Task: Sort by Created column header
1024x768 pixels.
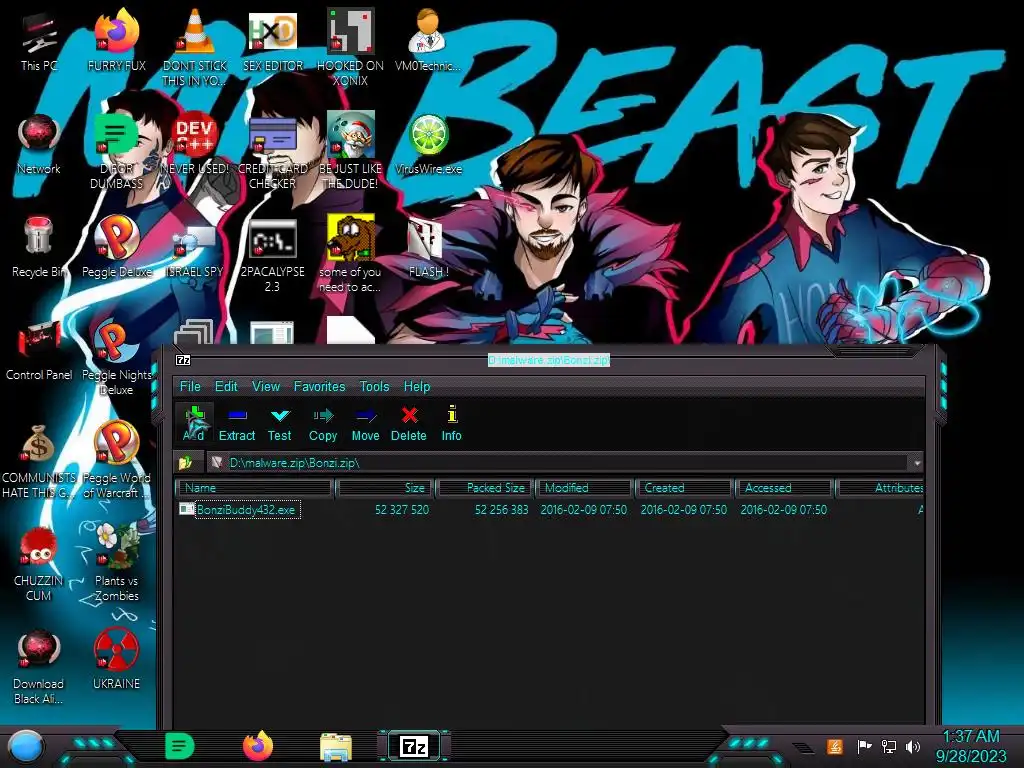Action: [x=684, y=488]
